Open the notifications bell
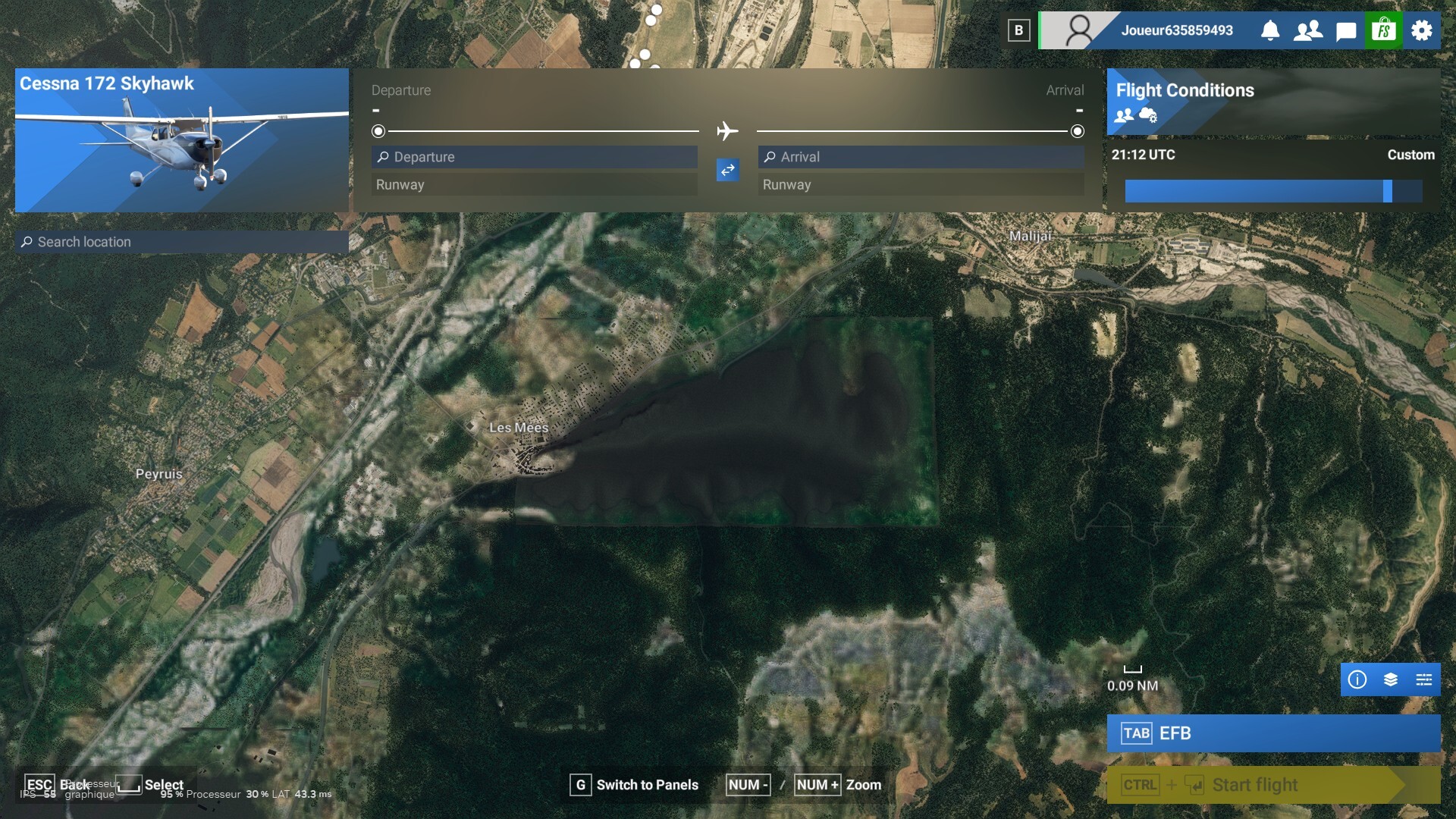This screenshot has height=819, width=1456. point(1270,30)
